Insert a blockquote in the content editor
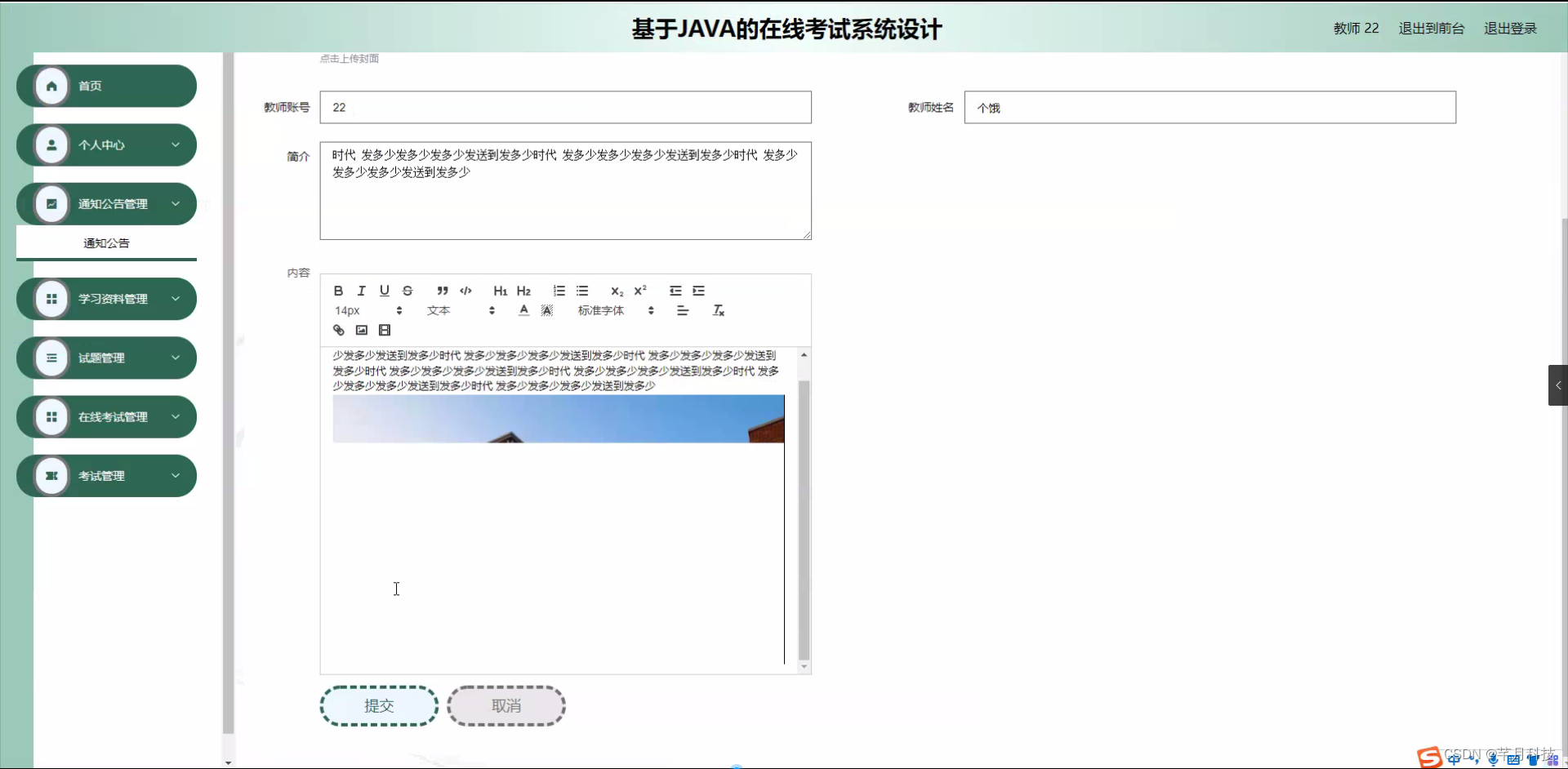1568x769 pixels. point(442,291)
